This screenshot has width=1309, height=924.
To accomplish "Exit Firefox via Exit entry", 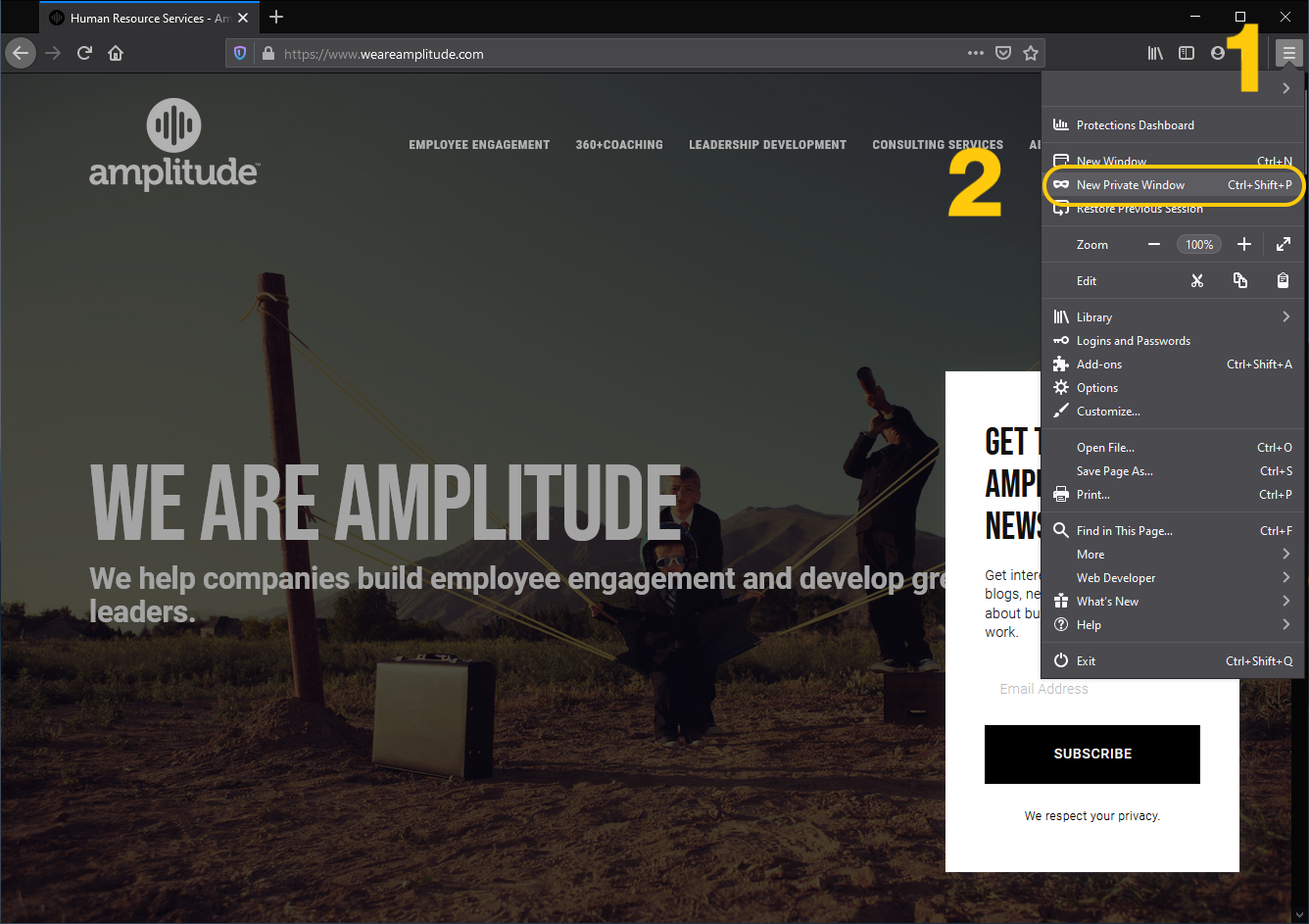I will (x=1171, y=660).
